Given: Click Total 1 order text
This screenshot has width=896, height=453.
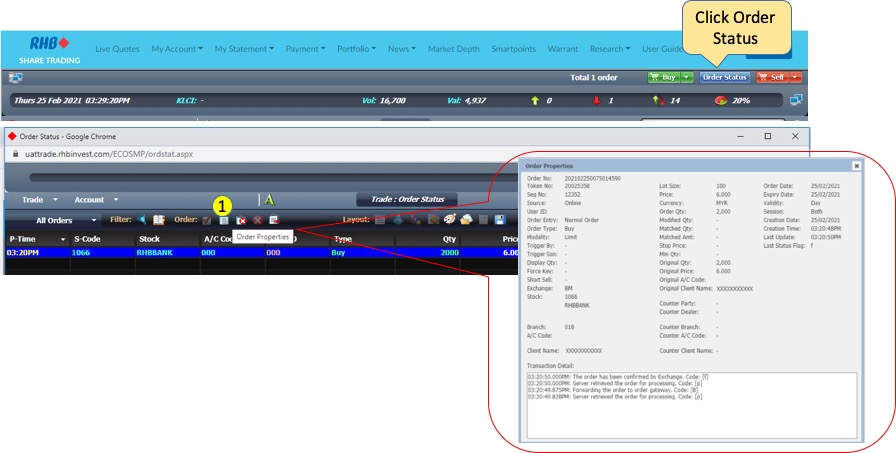Looking at the screenshot, I should pyautogui.click(x=594, y=77).
